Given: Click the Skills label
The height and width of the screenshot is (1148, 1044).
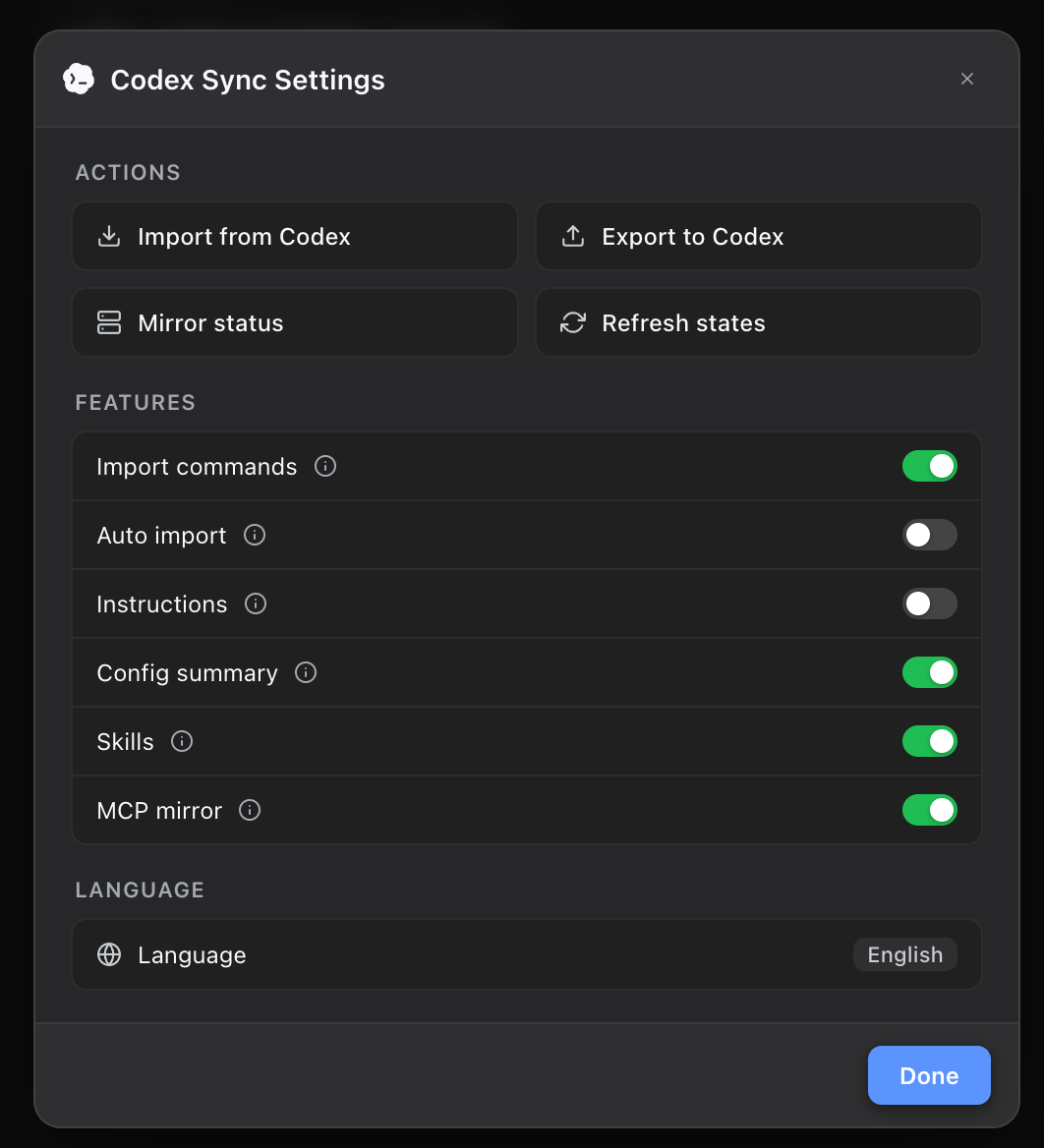Looking at the screenshot, I should click(125, 742).
